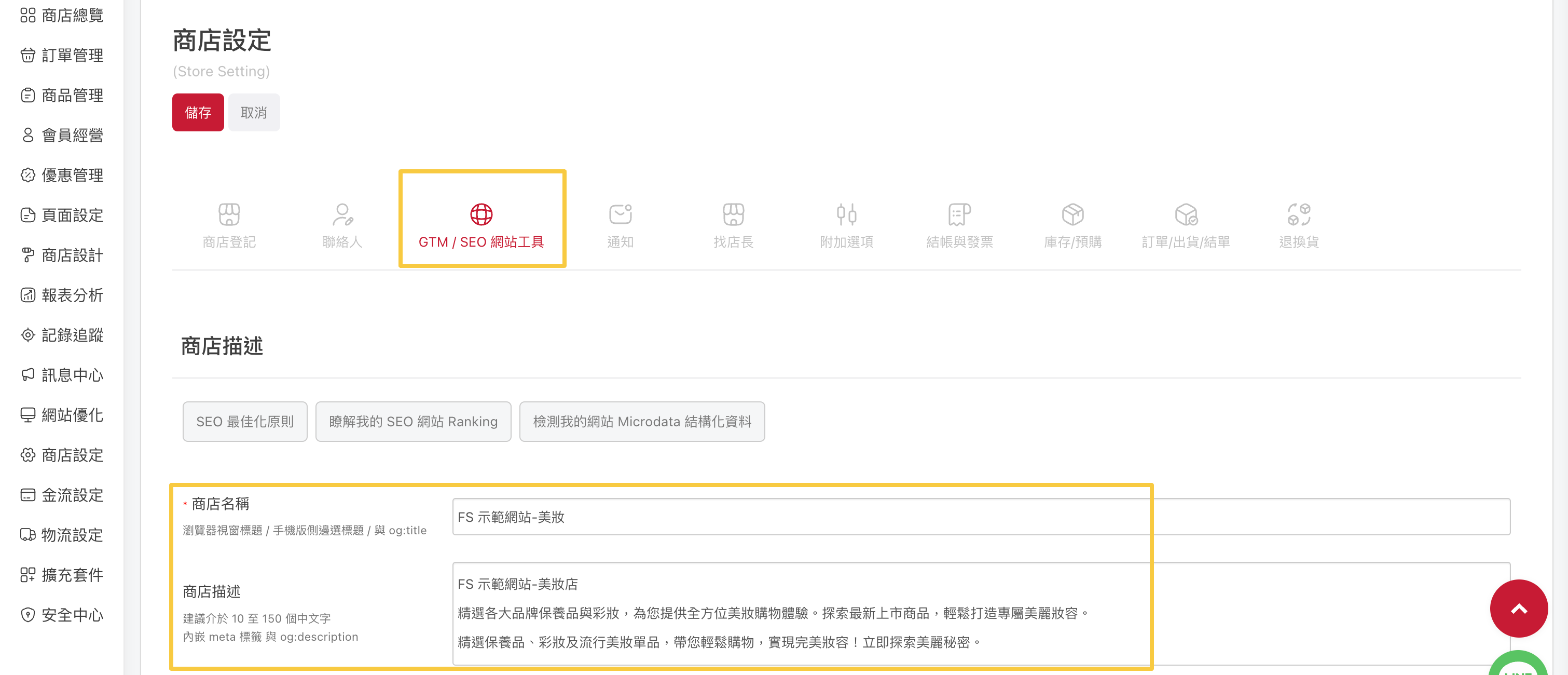Click the 記錄追蹤 target icon
This screenshot has width=1568, height=675.
(28, 335)
